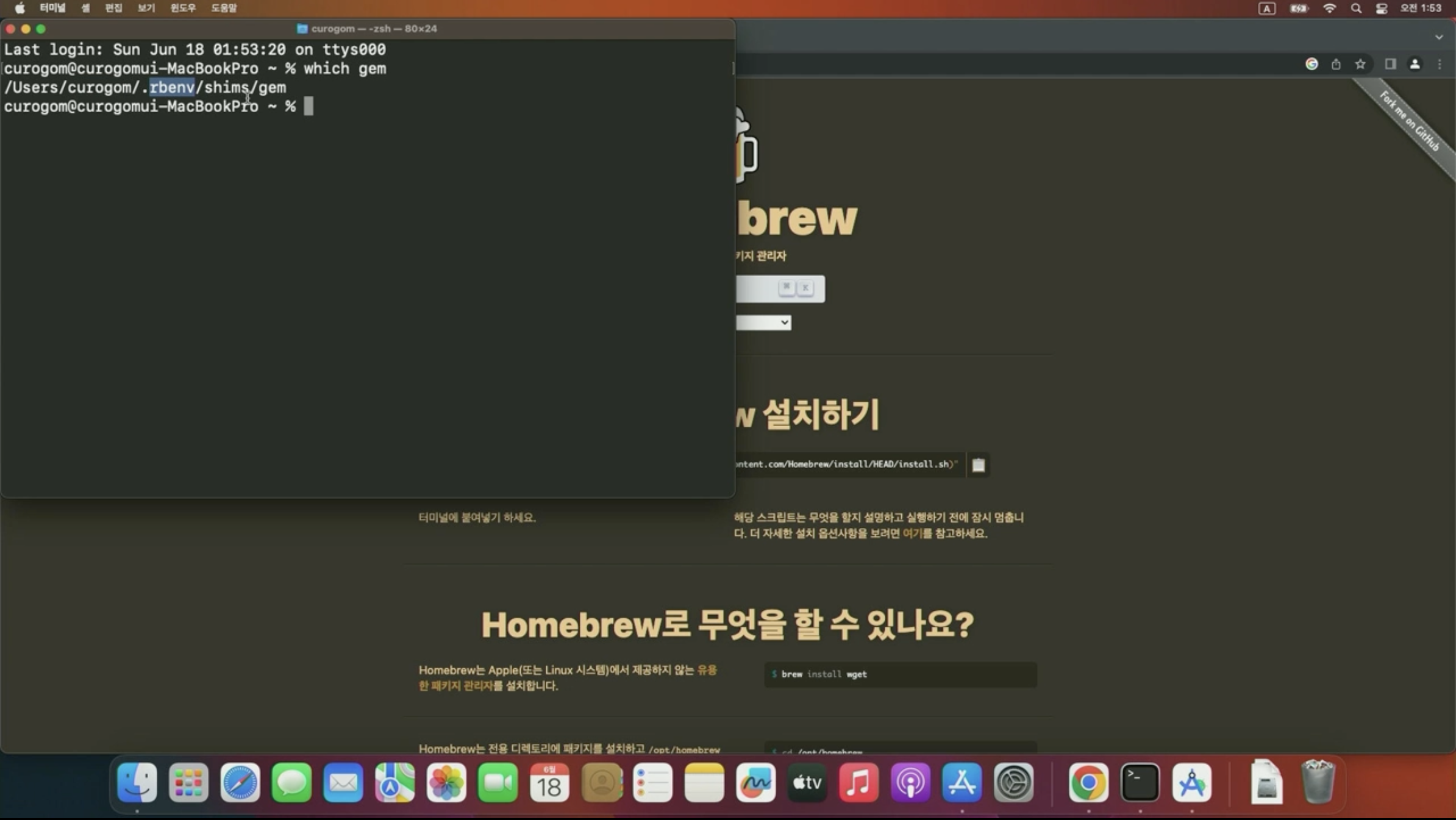Switch the input source indicator in menu bar
Viewport: 1456px width, 820px height.
click(1266, 8)
